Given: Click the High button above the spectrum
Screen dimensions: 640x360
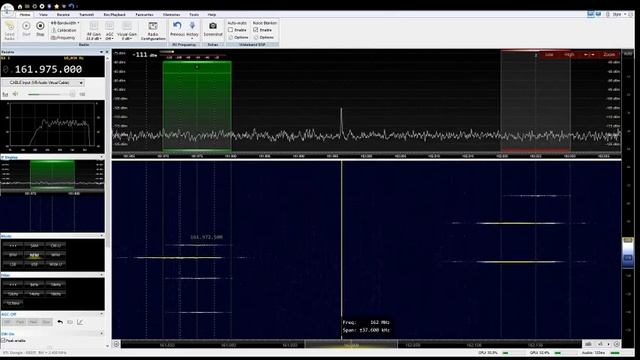Looking at the screenshot, I should coord(569,54).
